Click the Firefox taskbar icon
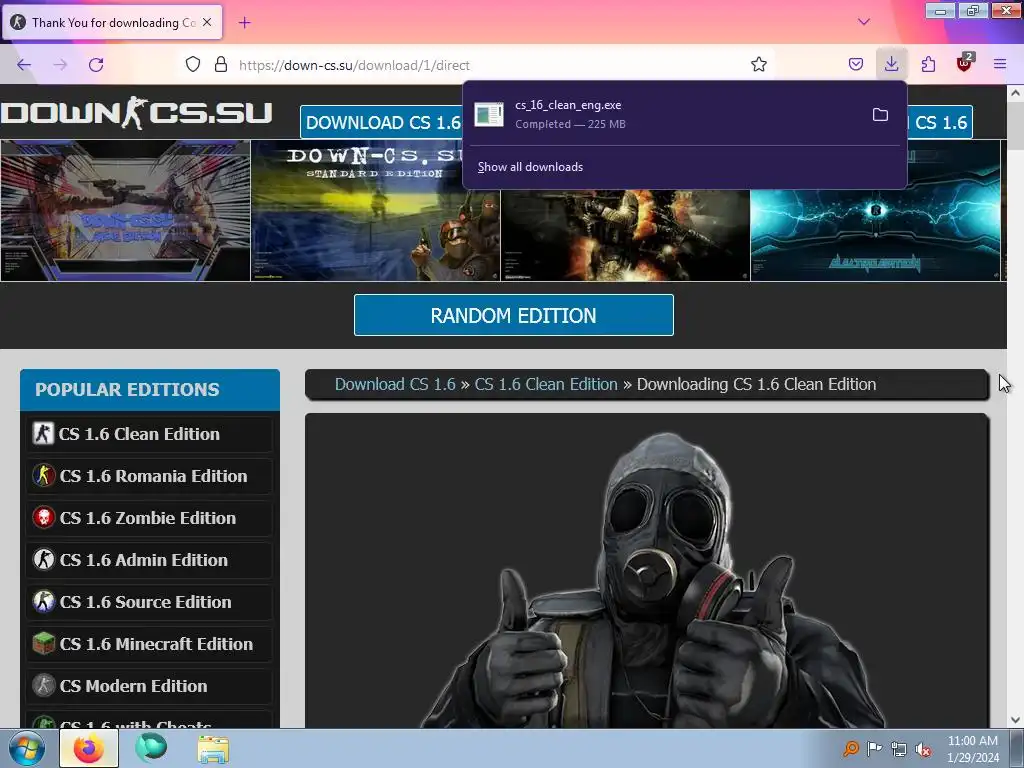This screenshot has height=768, width=1024. 89,748
